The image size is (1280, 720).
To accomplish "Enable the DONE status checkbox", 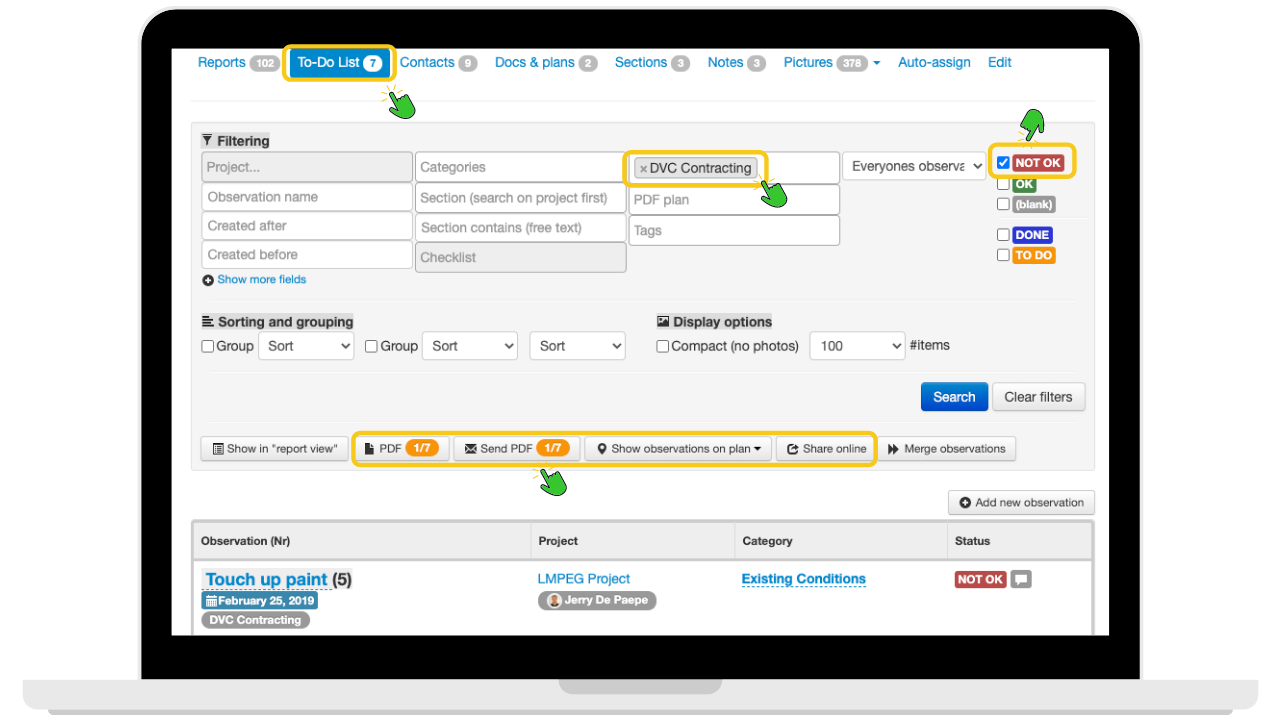I will pos(1003,235).
